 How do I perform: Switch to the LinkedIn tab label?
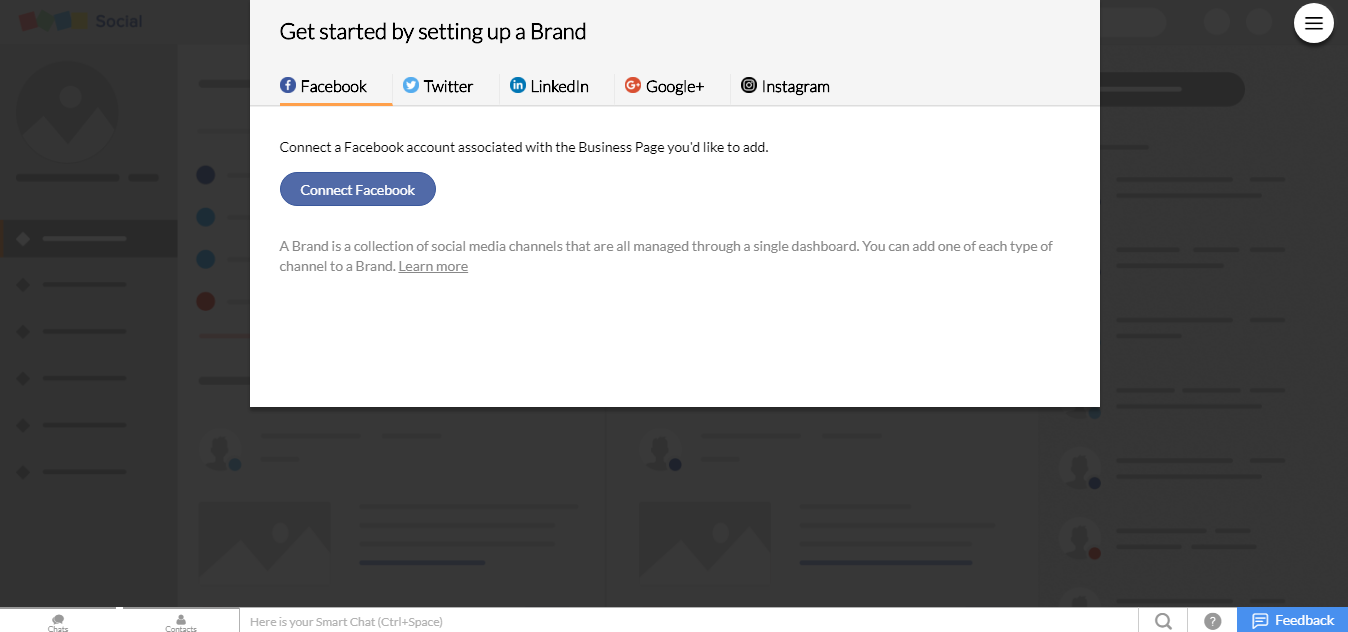click(559, 87)
